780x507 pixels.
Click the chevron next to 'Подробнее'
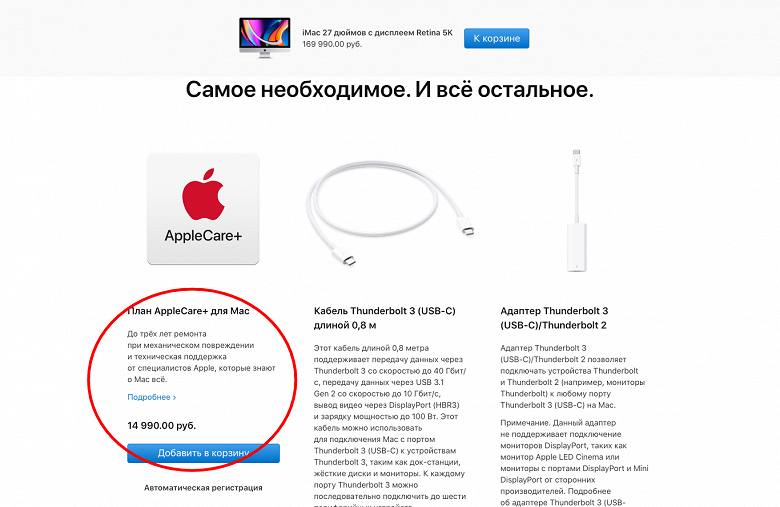point(175,398)
